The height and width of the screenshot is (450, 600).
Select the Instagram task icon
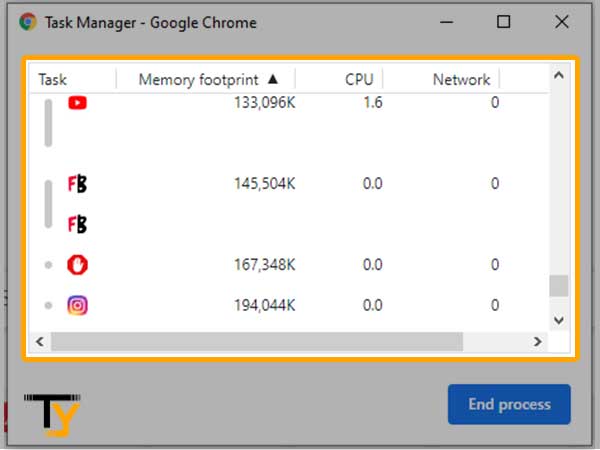(77, 305)
